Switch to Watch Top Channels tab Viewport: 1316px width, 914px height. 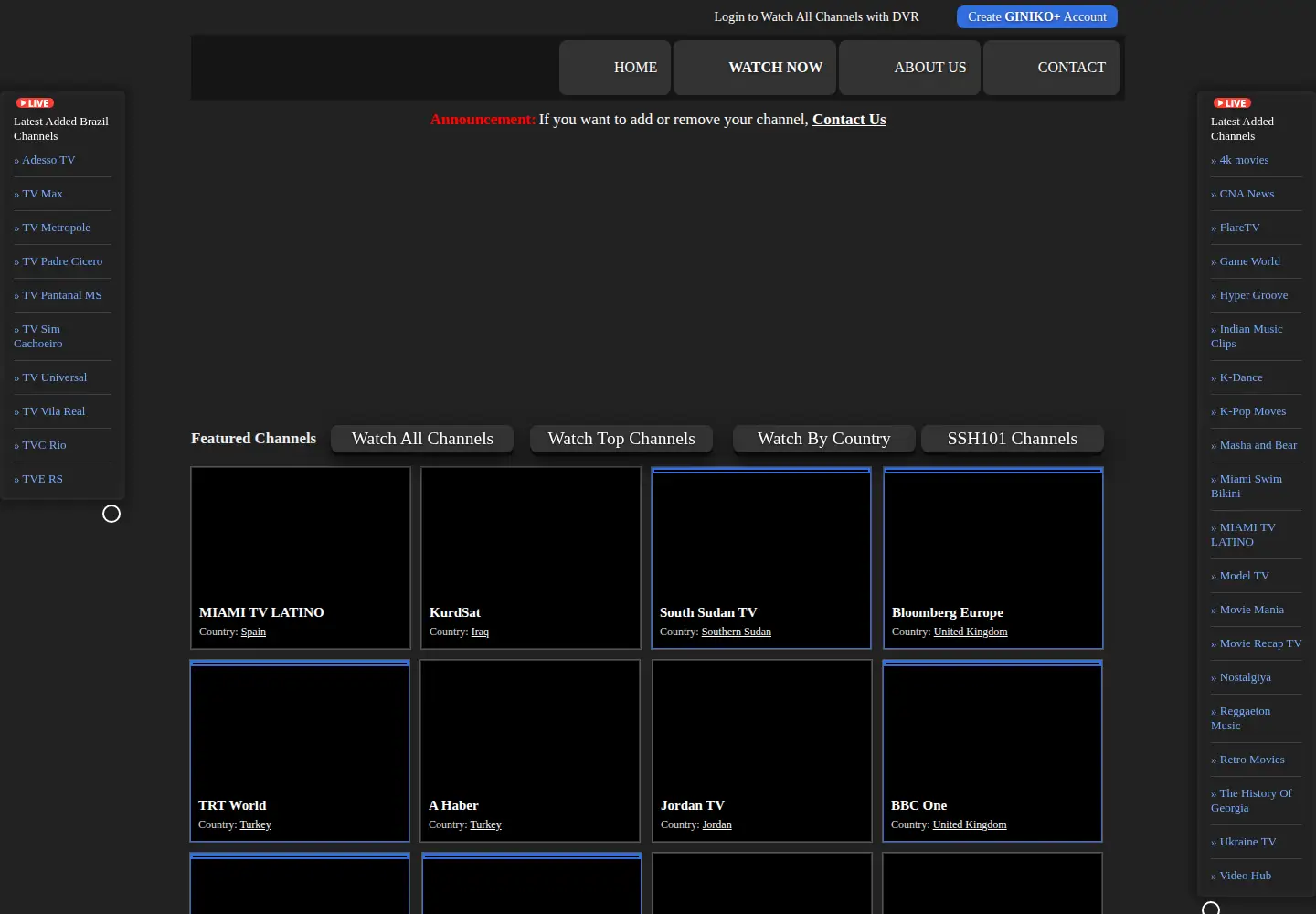click(x=621, y=439)
